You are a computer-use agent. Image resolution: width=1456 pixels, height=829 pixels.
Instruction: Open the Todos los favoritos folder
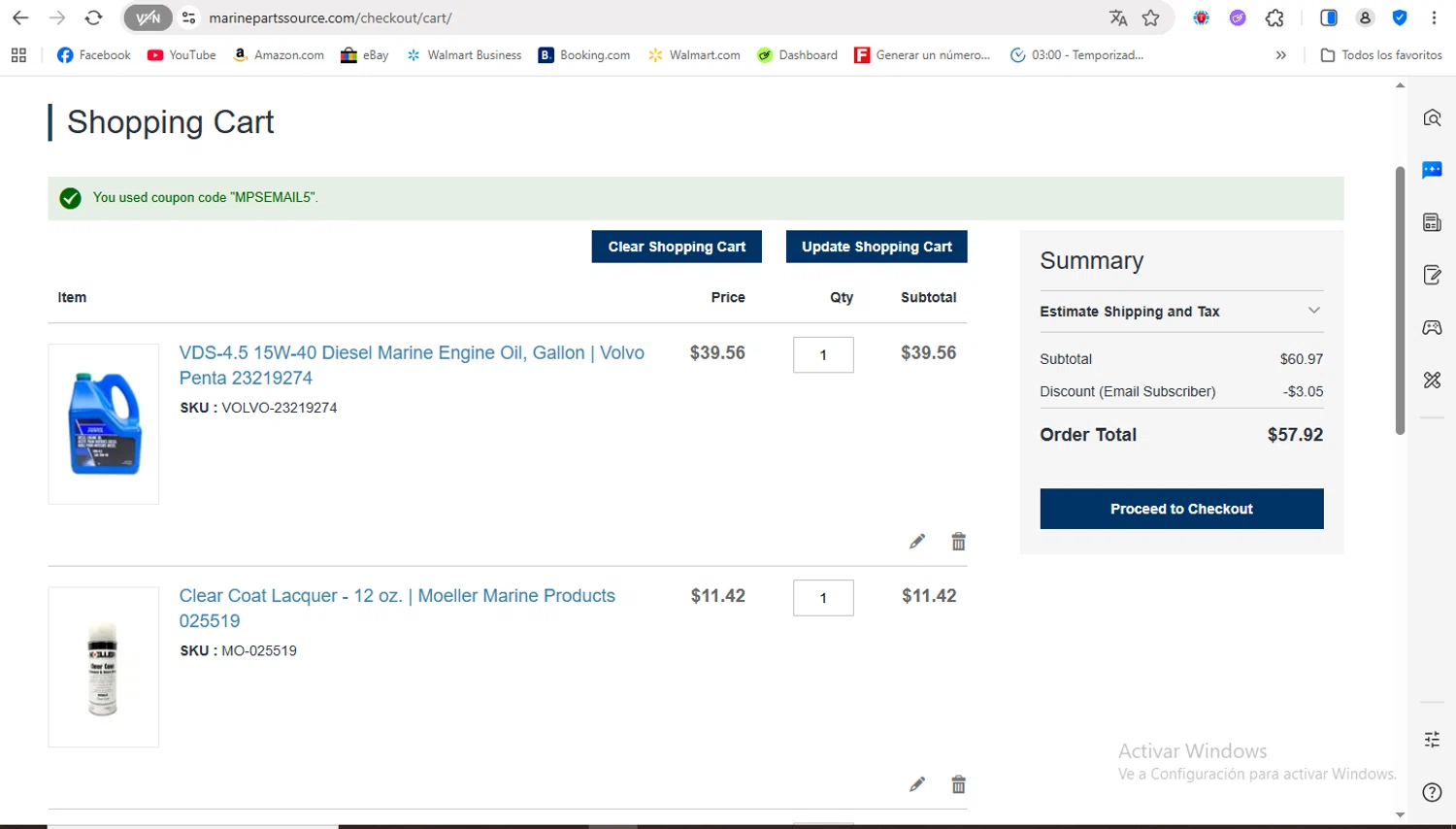click(x=1381, y=55)
